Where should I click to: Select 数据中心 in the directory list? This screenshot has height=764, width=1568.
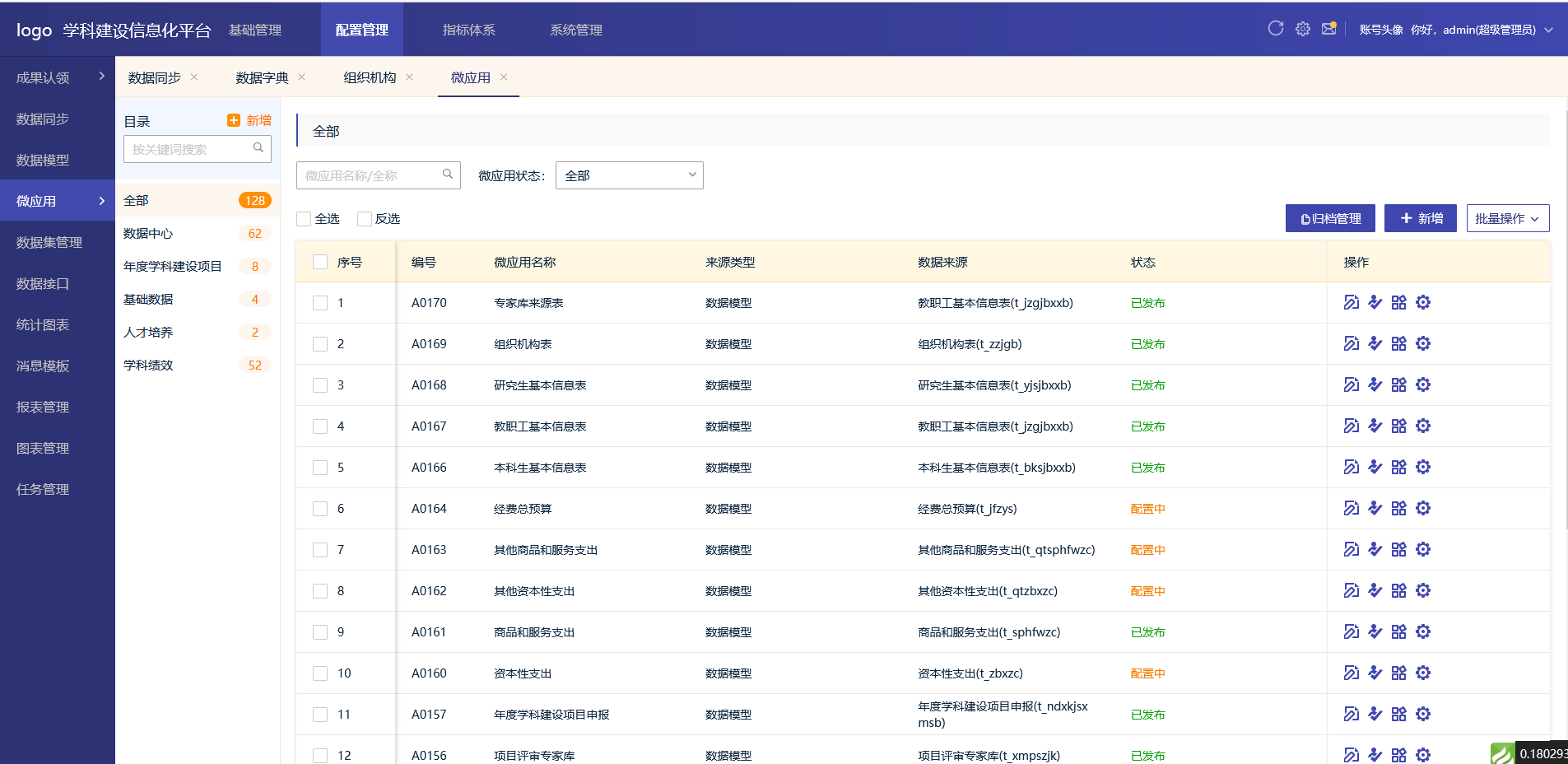pos(198,233)
